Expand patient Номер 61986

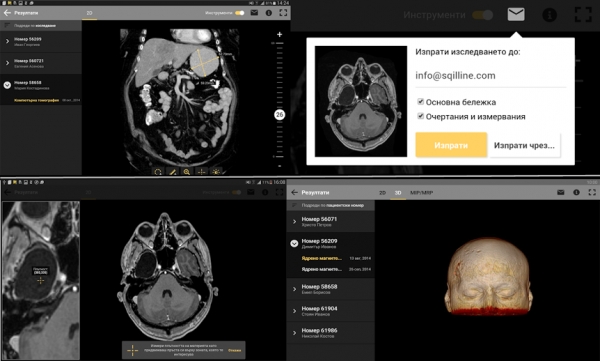[331, 333]
